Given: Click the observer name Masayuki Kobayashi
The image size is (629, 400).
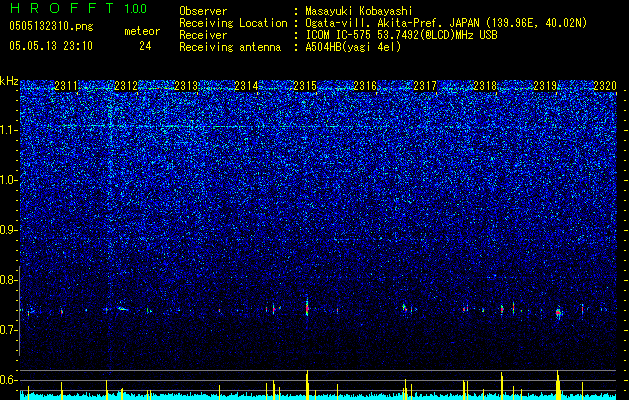Looking at the screenshot, I should [x=359, y=12].
